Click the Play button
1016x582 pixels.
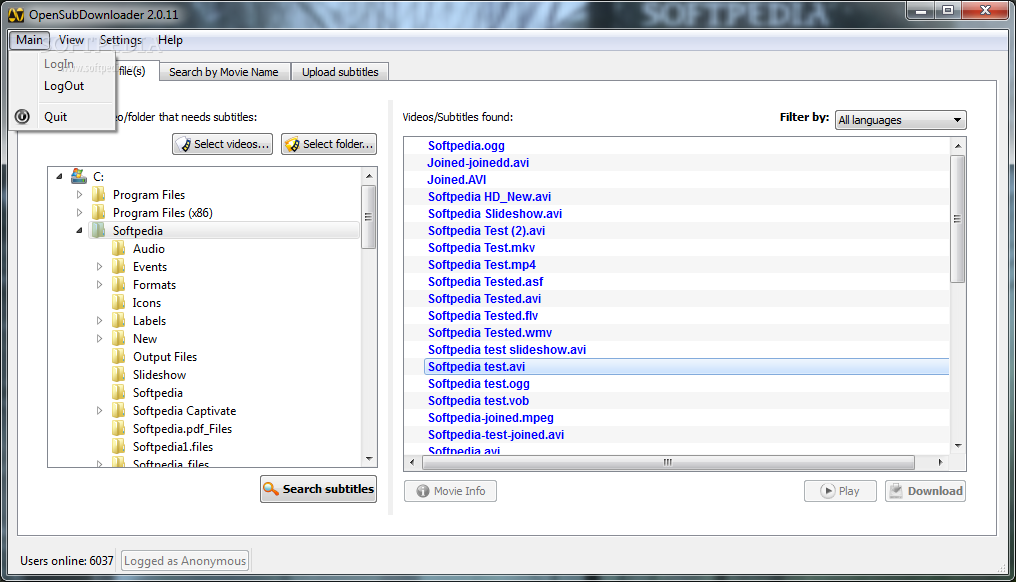tap(840, 491)
